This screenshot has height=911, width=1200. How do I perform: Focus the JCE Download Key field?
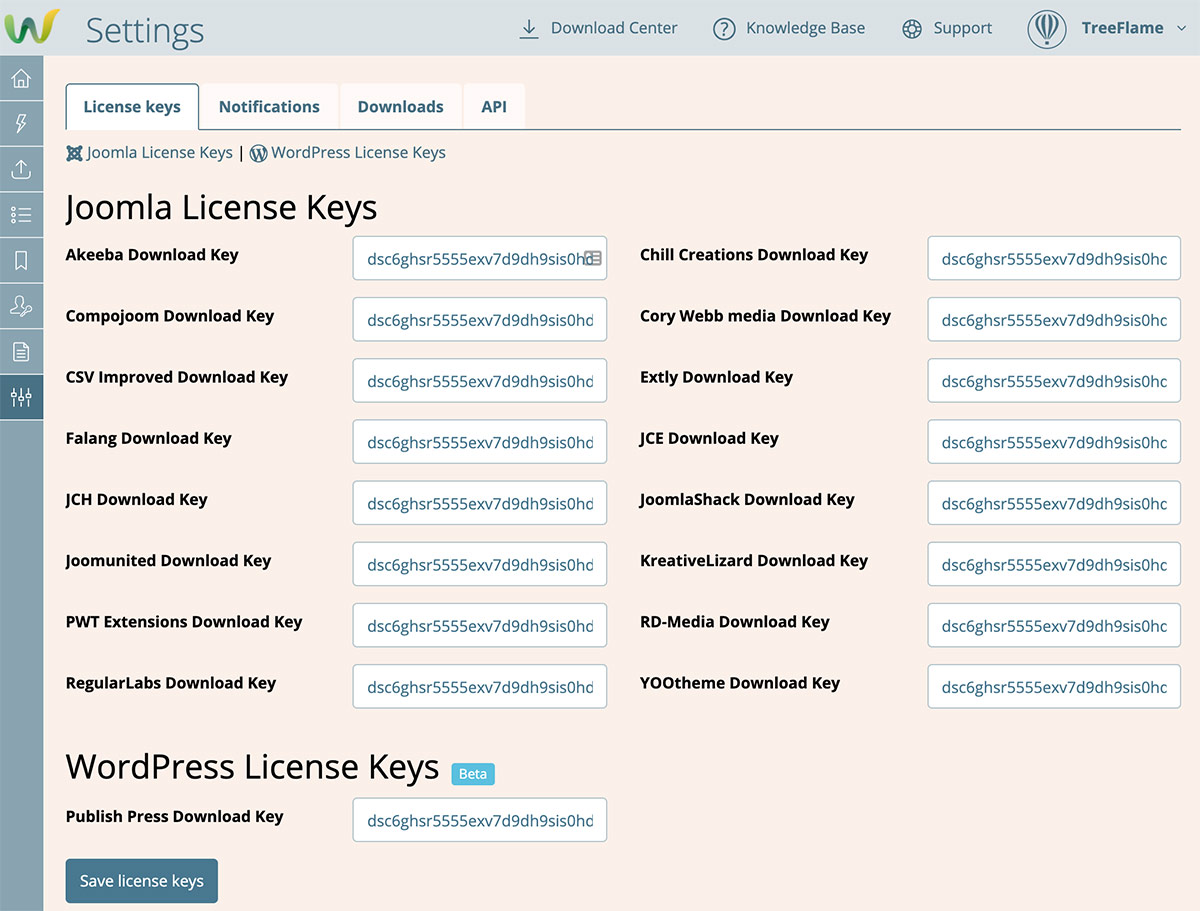[1054, 442]
